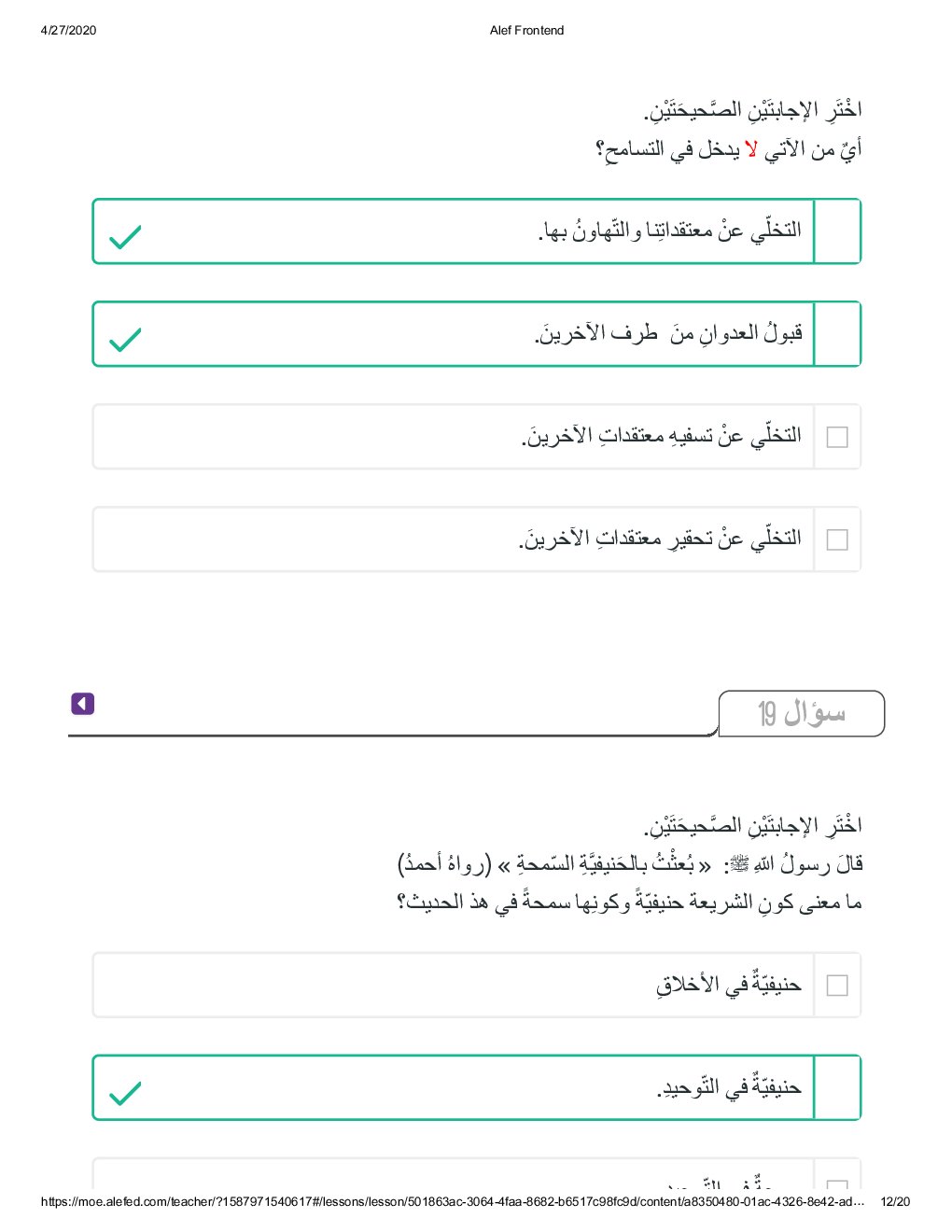The width and height of the screenshot is (952, 1232).
Task: Toggle the selection cell of "التخلّي عنْ معتقداتِنا" answer
Action: tap(837, 231)
